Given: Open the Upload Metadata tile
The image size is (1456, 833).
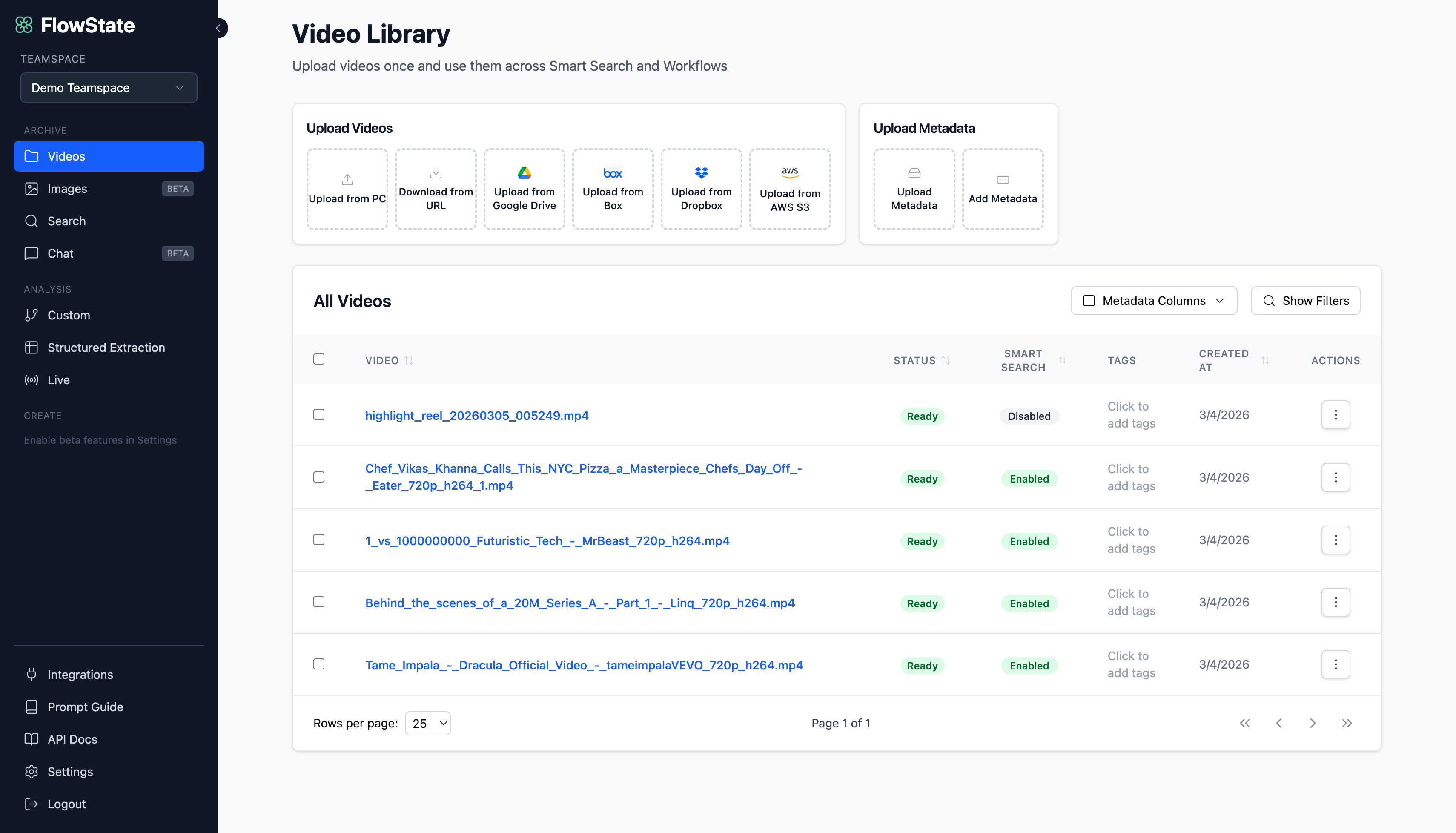Looking at the screenshot, I should [914, 189].
